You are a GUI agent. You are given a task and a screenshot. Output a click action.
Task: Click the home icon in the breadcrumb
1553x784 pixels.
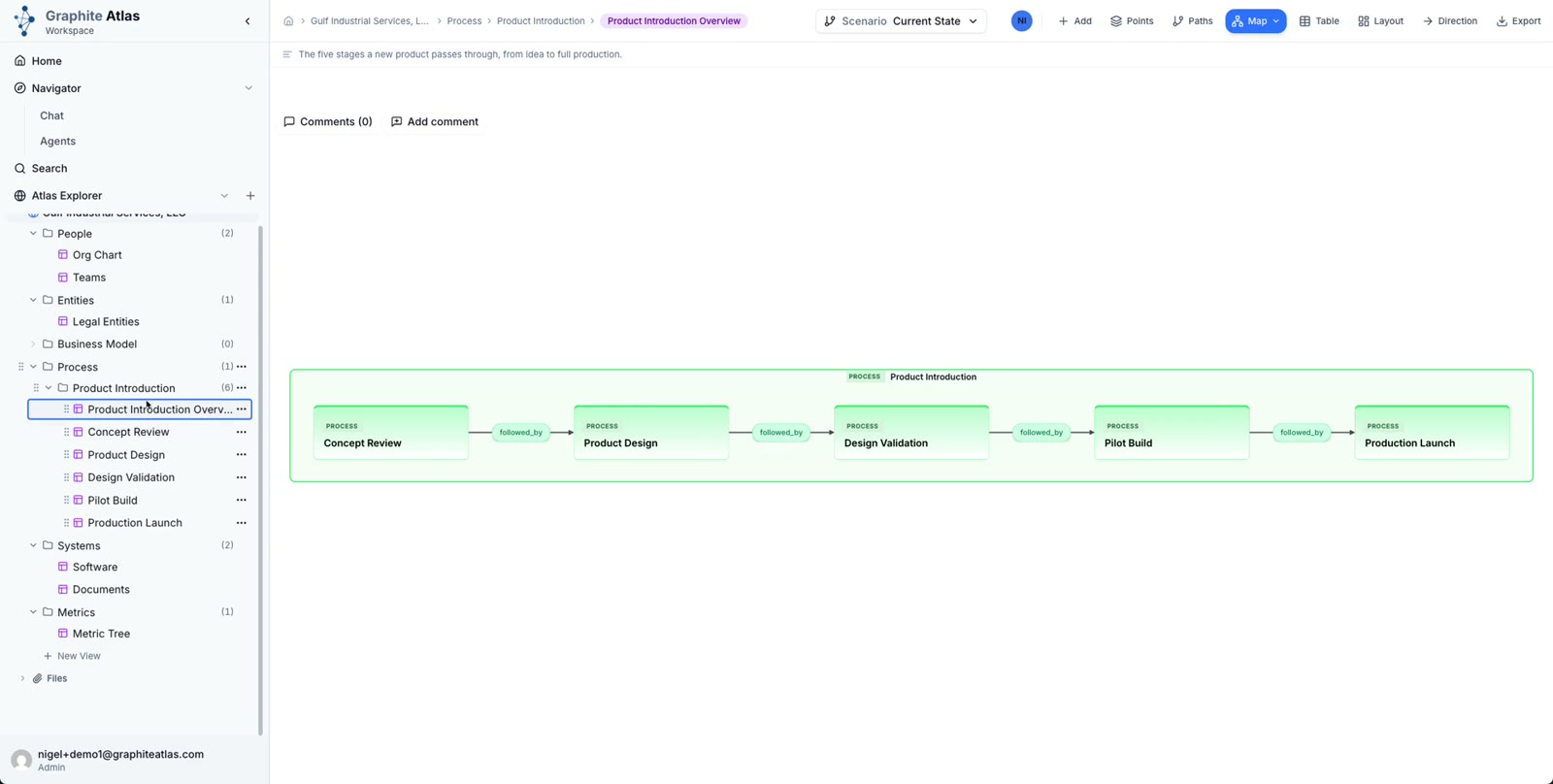(x=288, y=21)
